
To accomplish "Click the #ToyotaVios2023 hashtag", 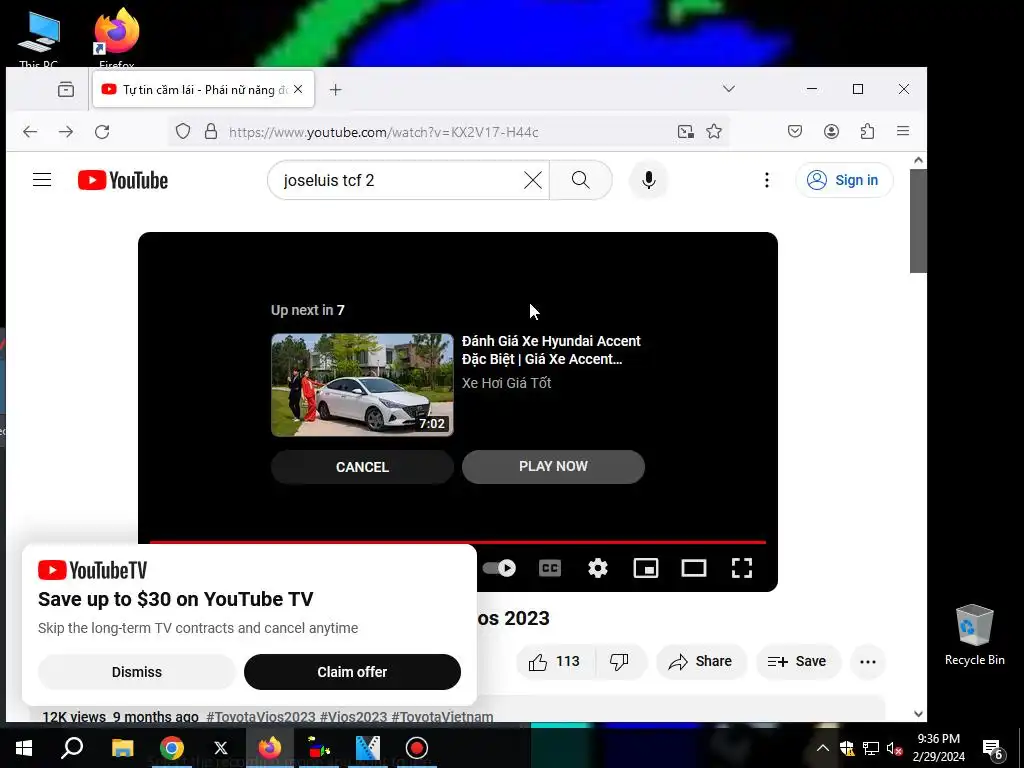I will pyautogui.click(x=261, y=716).
